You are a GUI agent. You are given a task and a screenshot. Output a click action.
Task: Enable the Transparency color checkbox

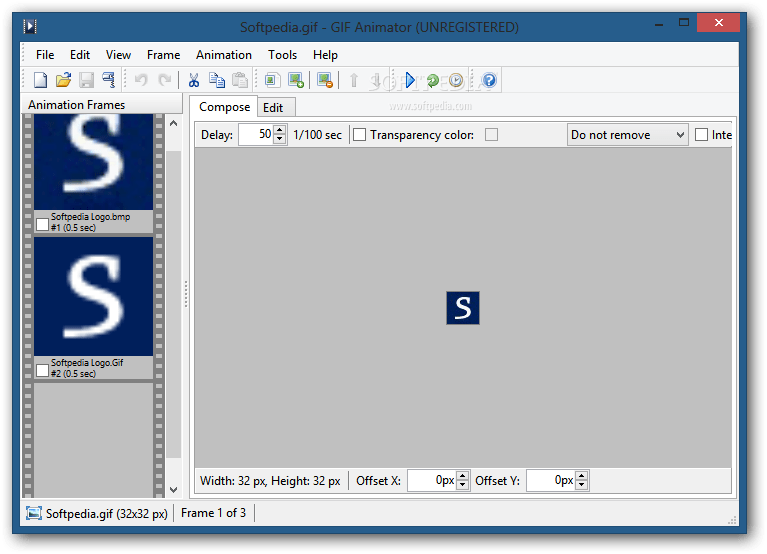360,134
